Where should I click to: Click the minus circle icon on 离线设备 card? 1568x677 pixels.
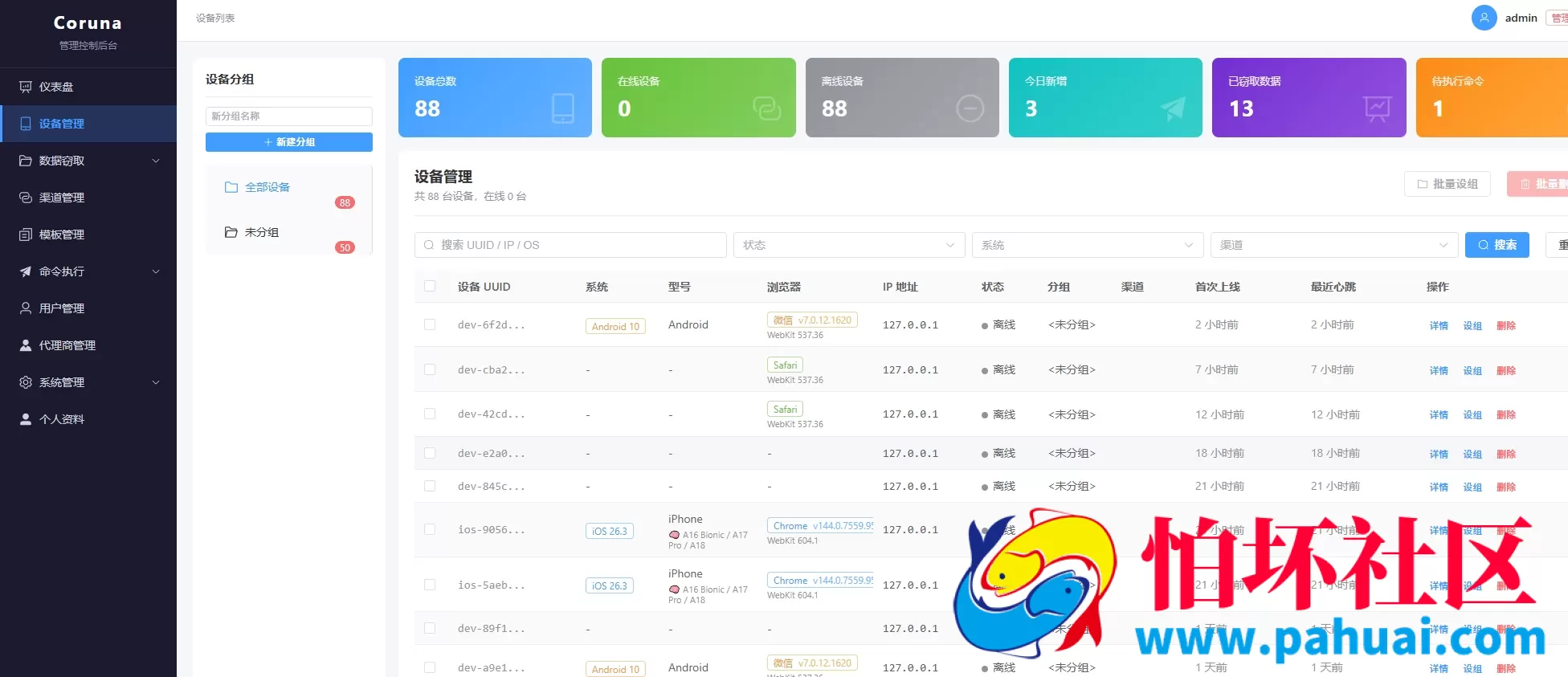coord(970,108)
